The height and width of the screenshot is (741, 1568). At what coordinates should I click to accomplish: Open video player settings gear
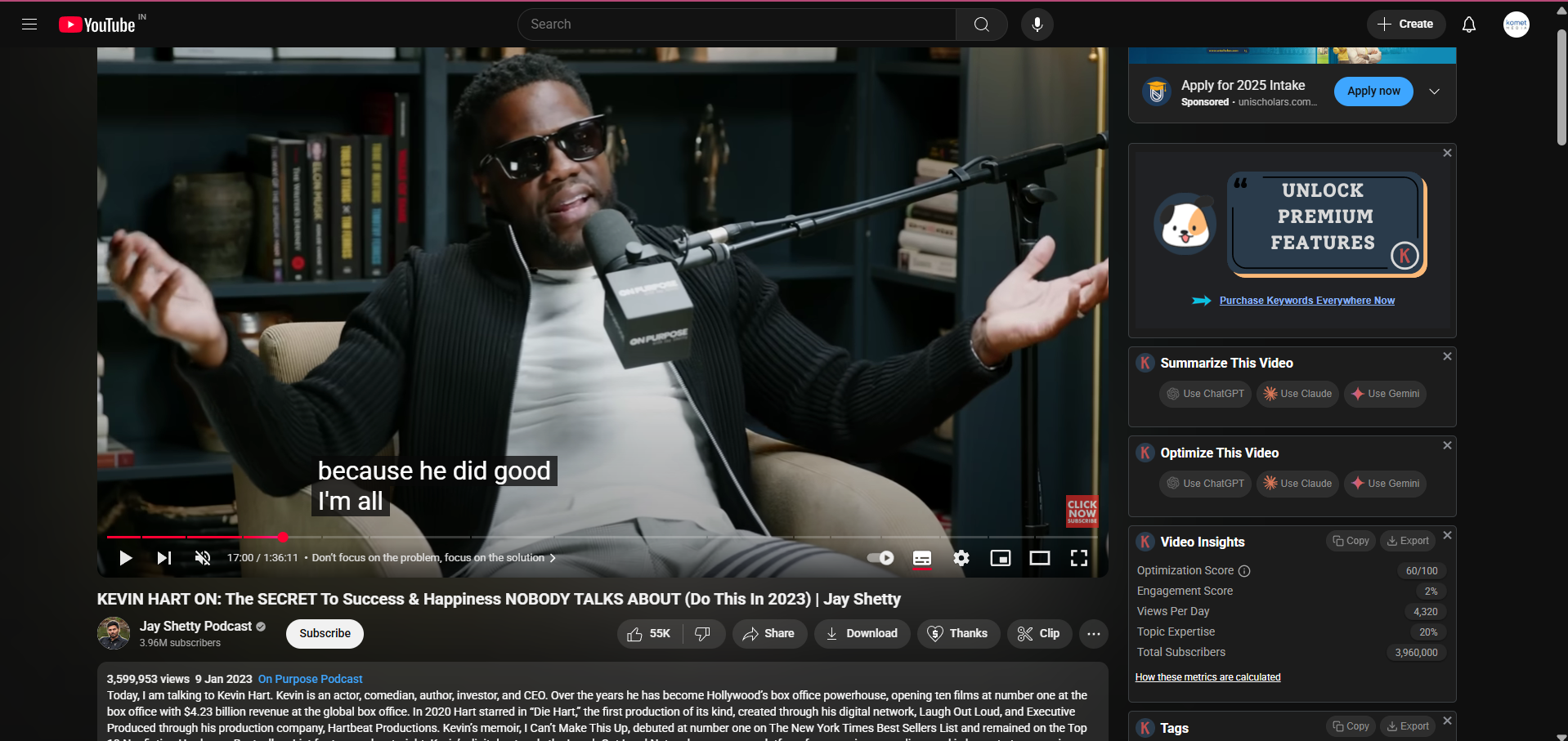click(x=961, y=558)
